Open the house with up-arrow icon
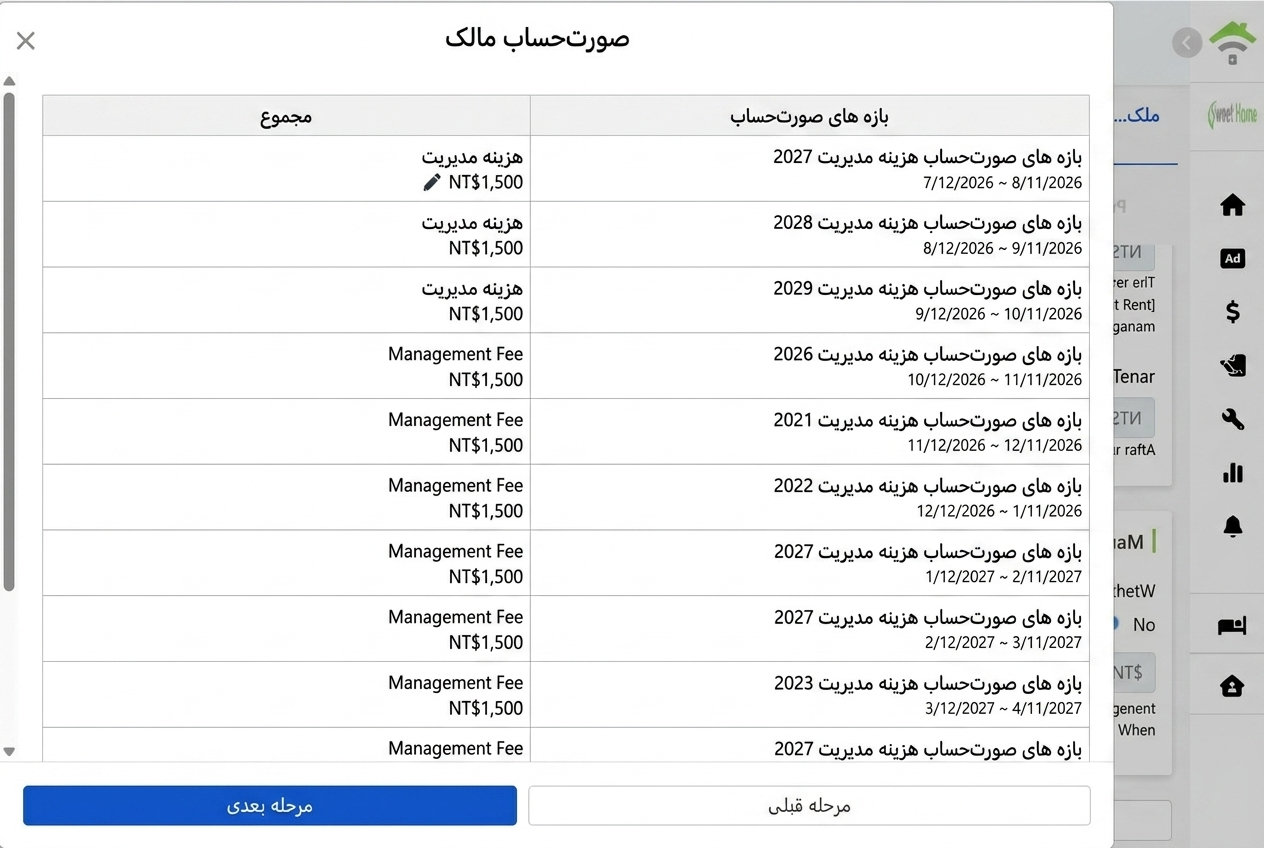 tap(1232, 686)
